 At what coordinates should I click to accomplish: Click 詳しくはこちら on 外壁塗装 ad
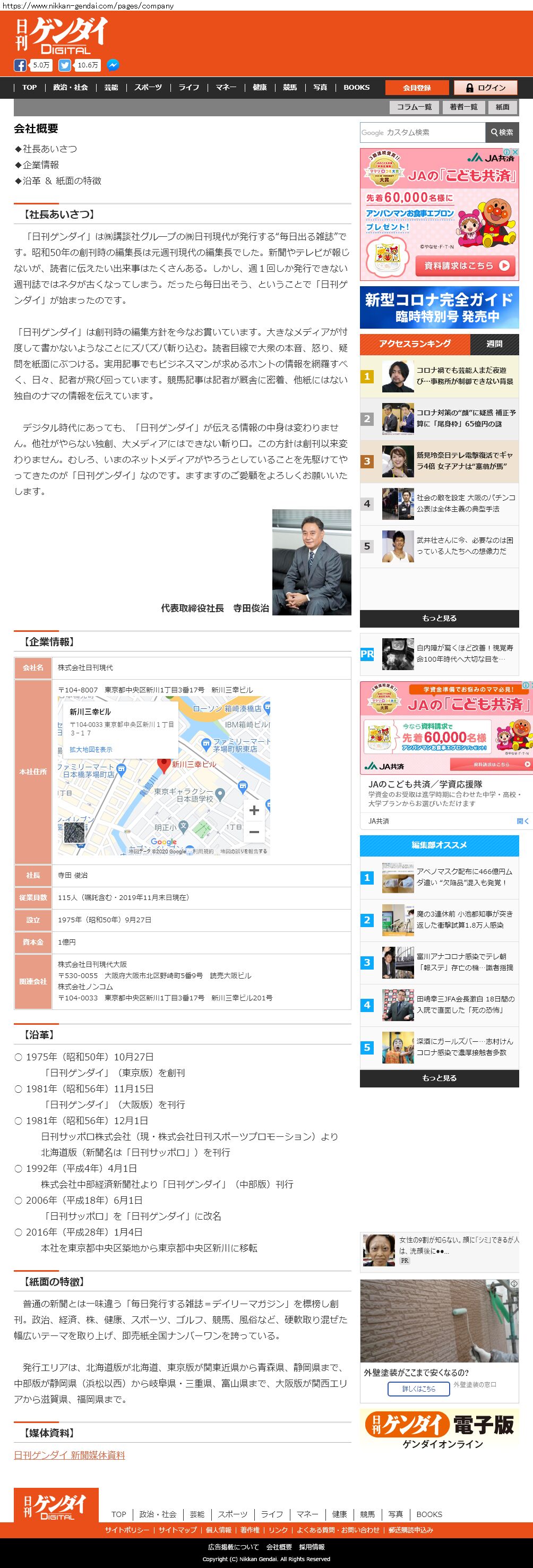[x=419, y=1389]
